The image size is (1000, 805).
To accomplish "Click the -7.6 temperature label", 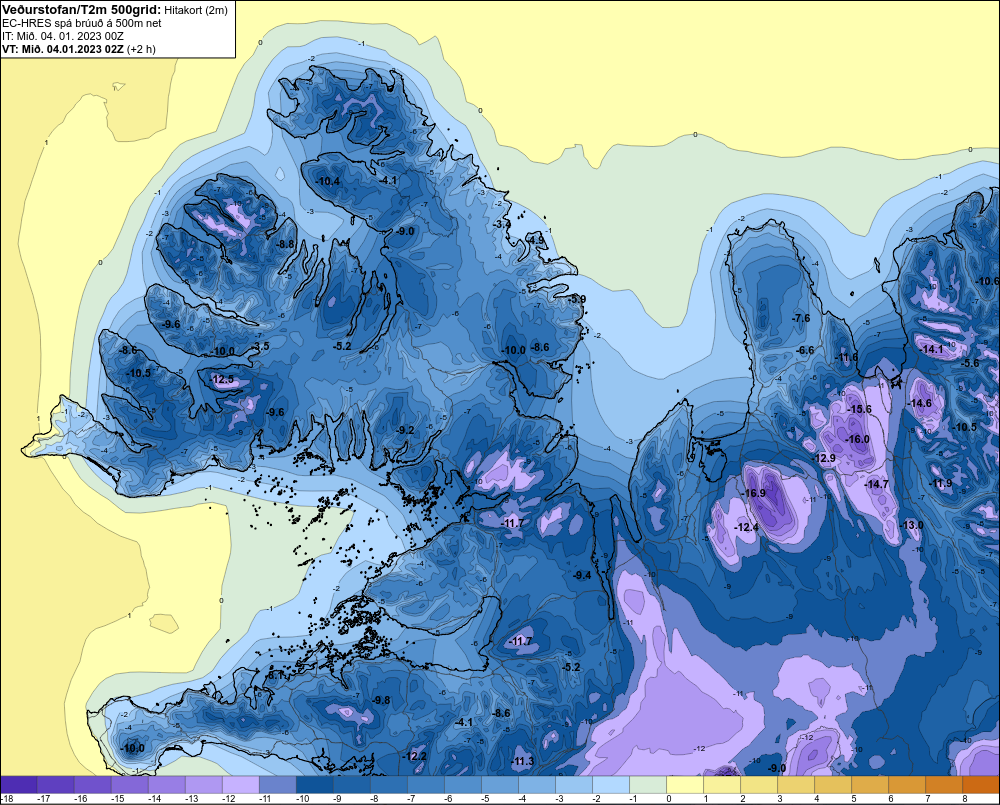I will point(800,318).
